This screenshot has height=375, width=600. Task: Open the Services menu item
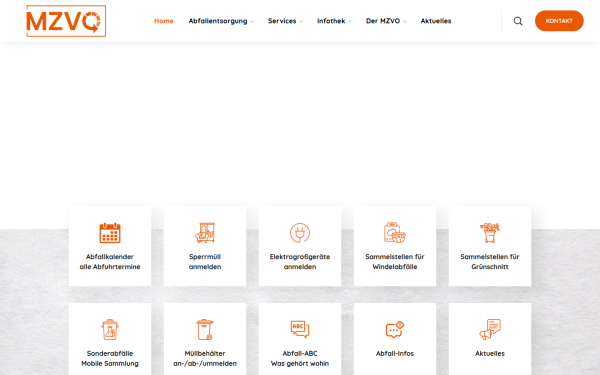(282, 21)
